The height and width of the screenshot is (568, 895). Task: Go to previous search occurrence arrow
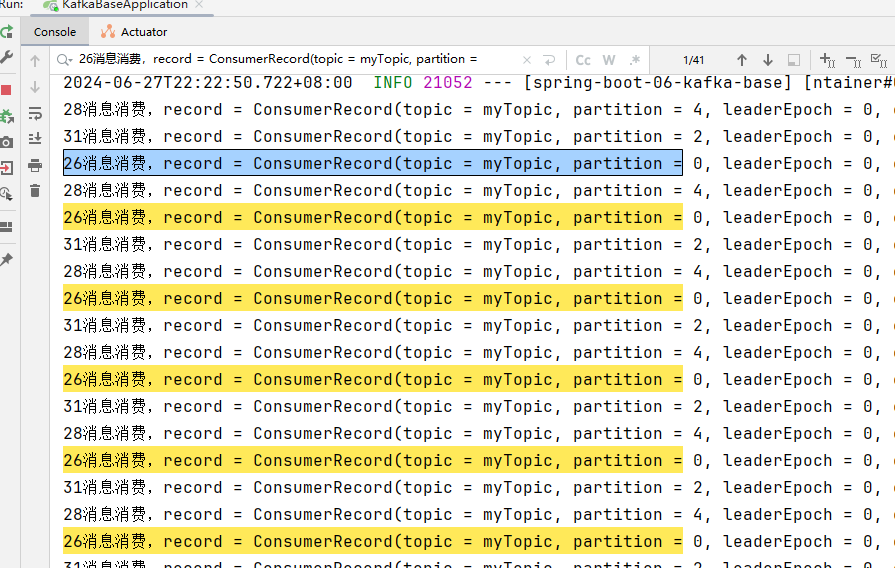[x=741, y=60]
